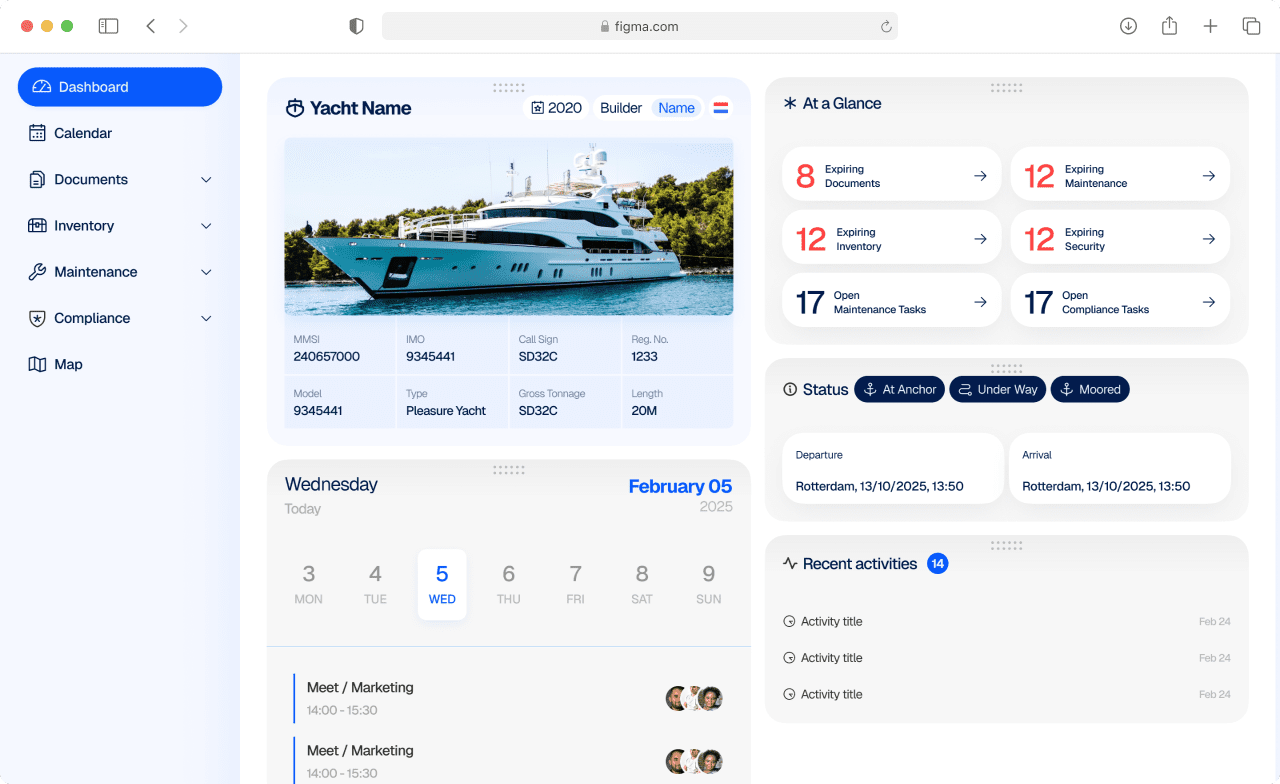1280x784 pixels.
Task: Select the Dashboard sidebar icon
Action: tap(41, 87)
